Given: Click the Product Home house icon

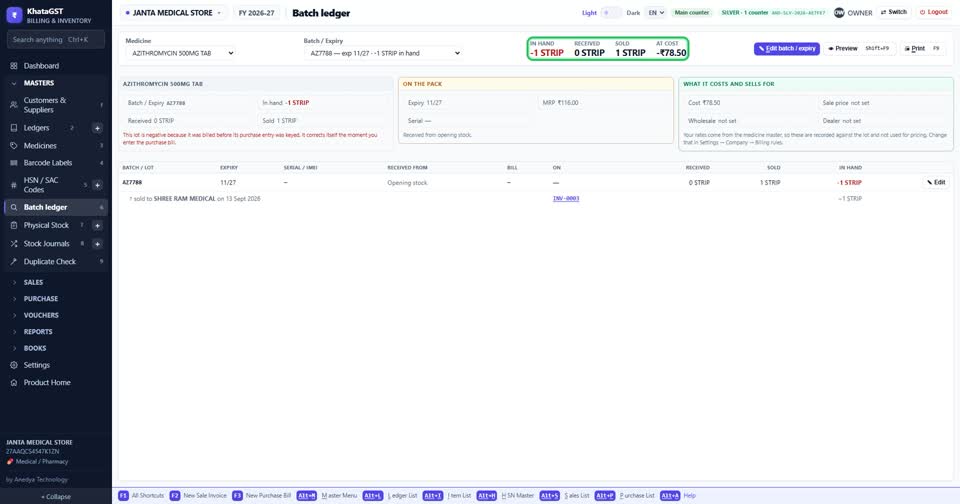Looking at the screenshot, I should [x=14, y=383].
